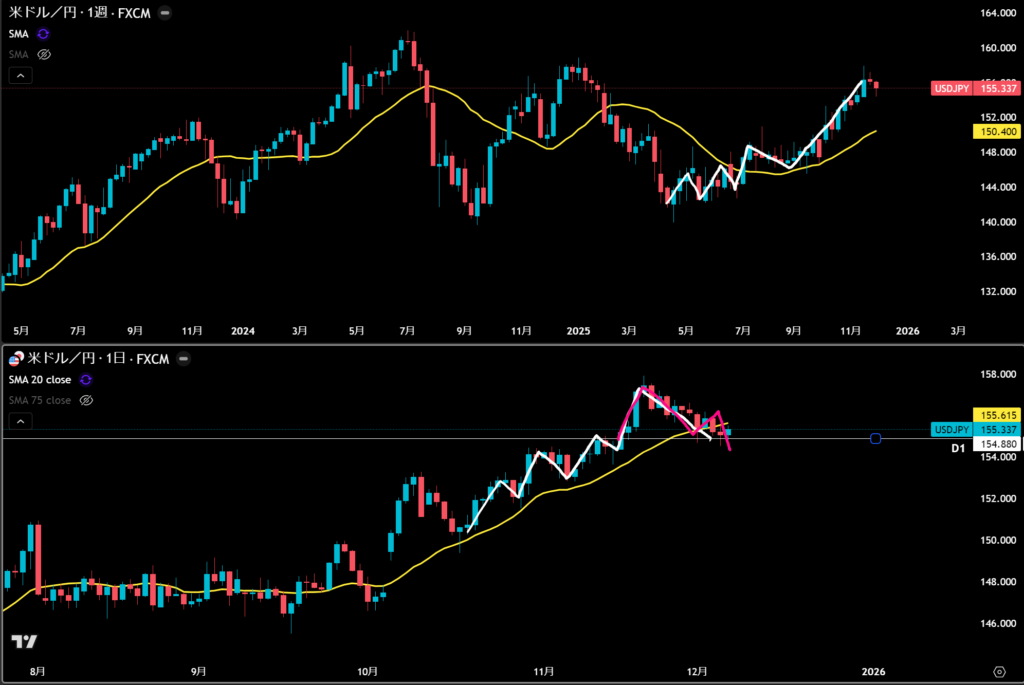This screenshot has height=685, width=1024.
Task: Open chart settings via the hexagon gear icon
Action: click(x=999, y=671)
